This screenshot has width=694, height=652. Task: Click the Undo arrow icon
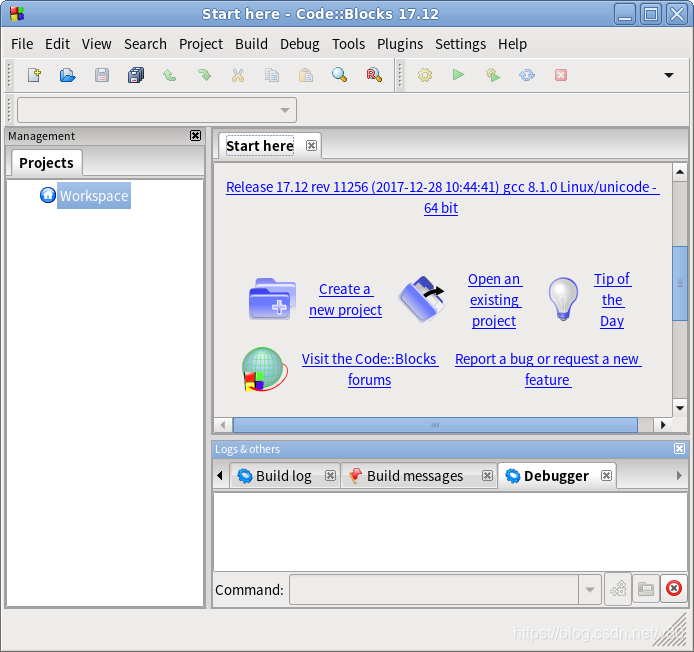170,75
